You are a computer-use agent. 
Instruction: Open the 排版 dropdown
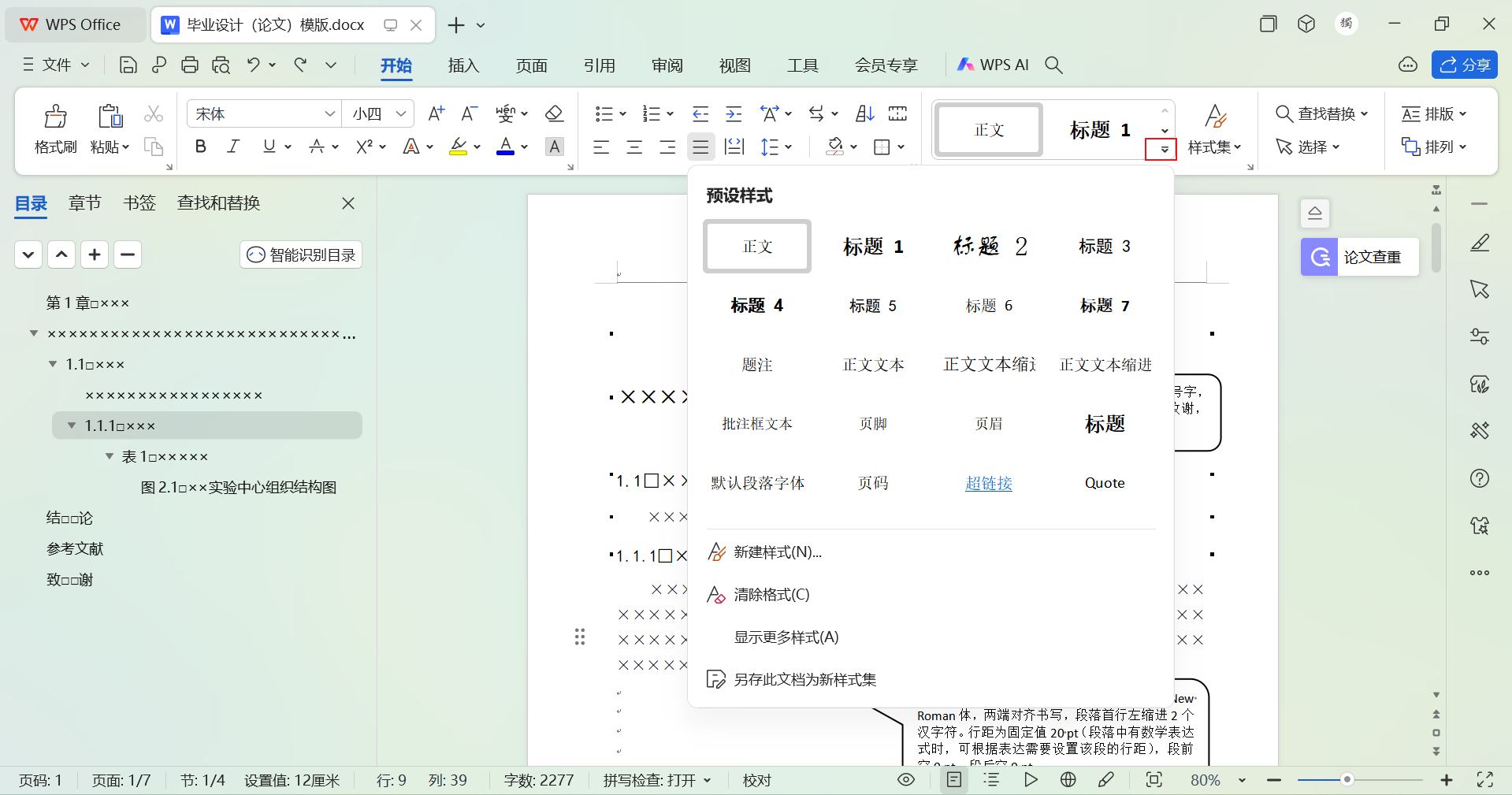(x=1433, y=113)
